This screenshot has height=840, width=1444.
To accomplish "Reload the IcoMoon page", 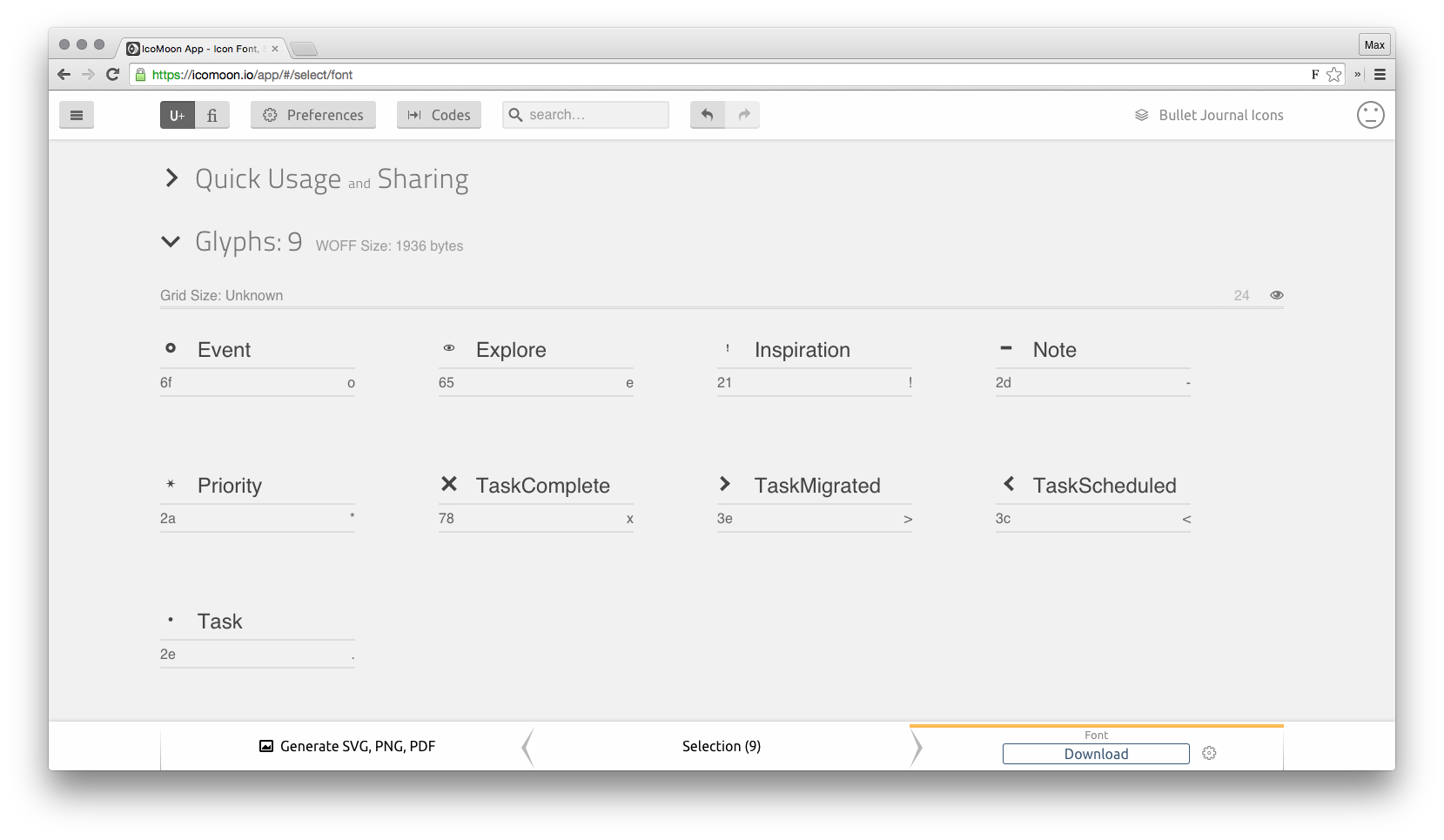I will click(x=112, y=75).
